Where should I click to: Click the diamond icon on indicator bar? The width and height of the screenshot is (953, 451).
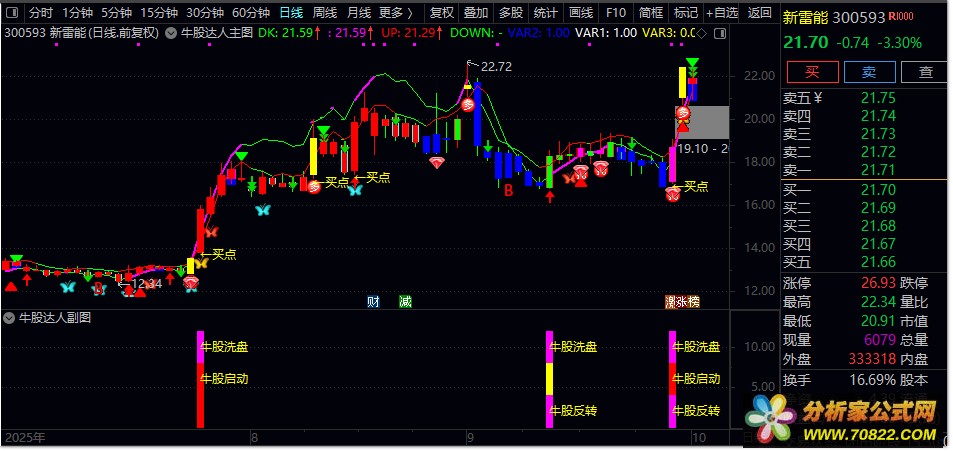(x=701, y=33)
